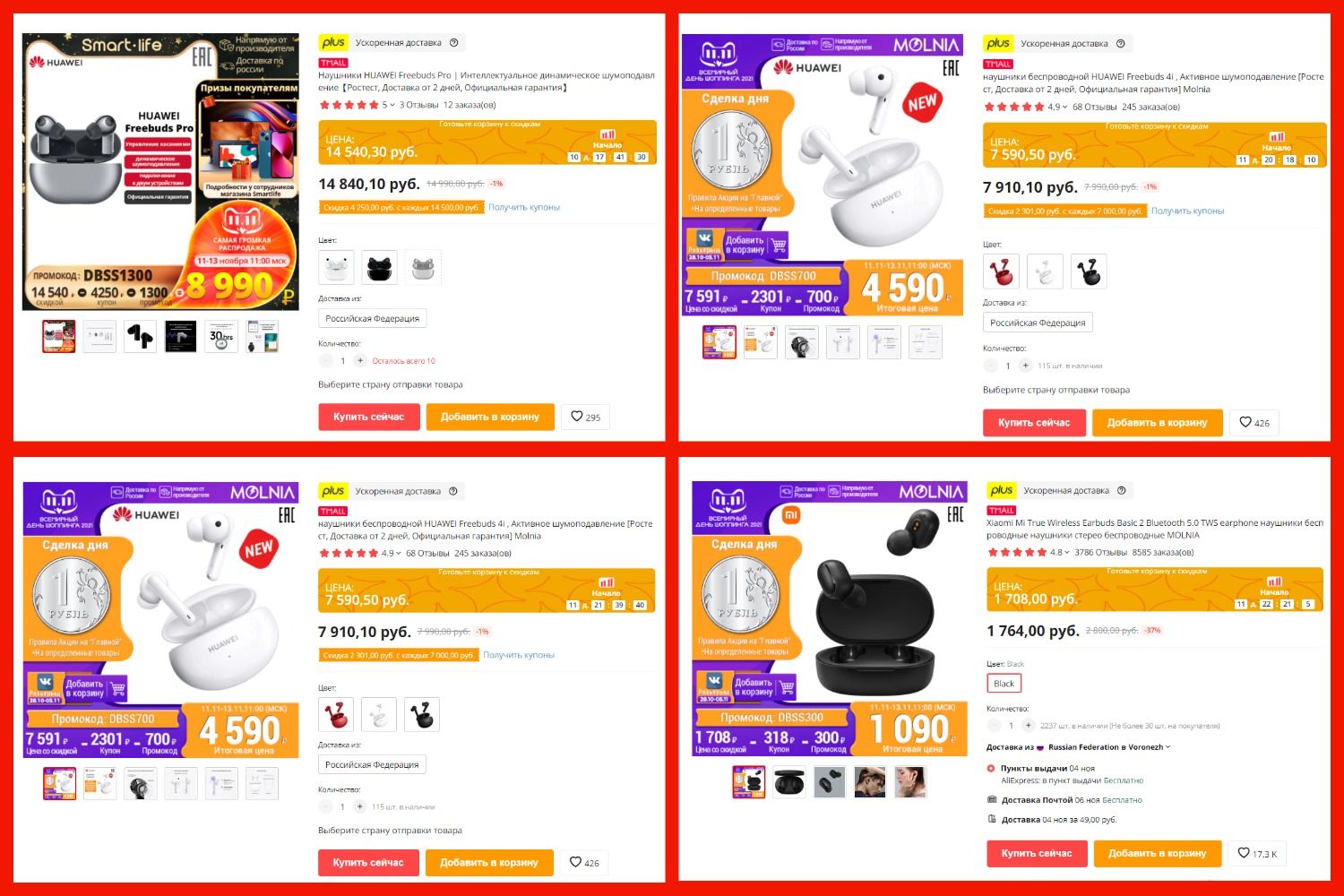Viewport: 1344px width, 896px height.
Task: Select the black Freebuds Pro color swatch
Action: point(379,267)
